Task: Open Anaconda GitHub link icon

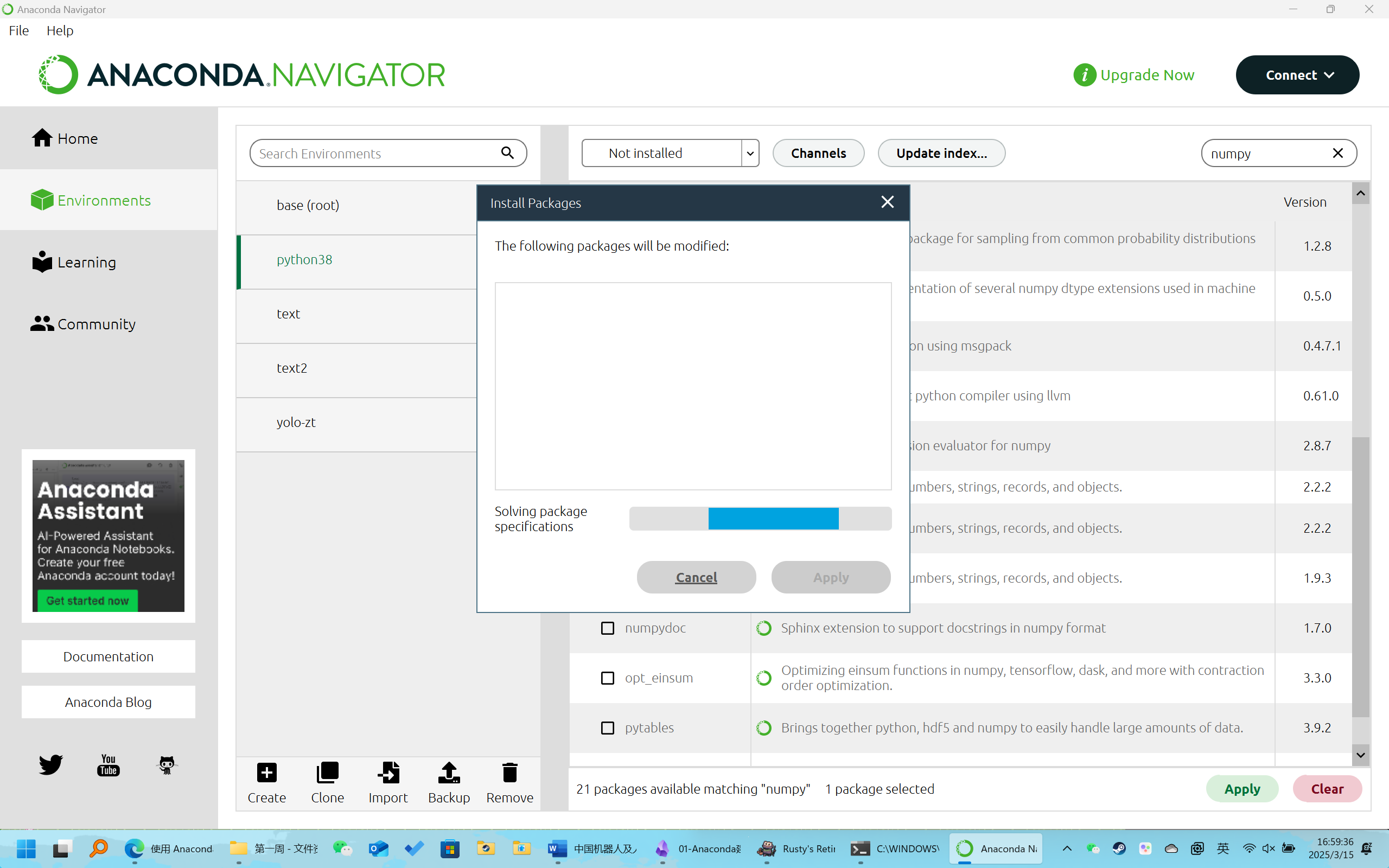Action: pos(167,765)
